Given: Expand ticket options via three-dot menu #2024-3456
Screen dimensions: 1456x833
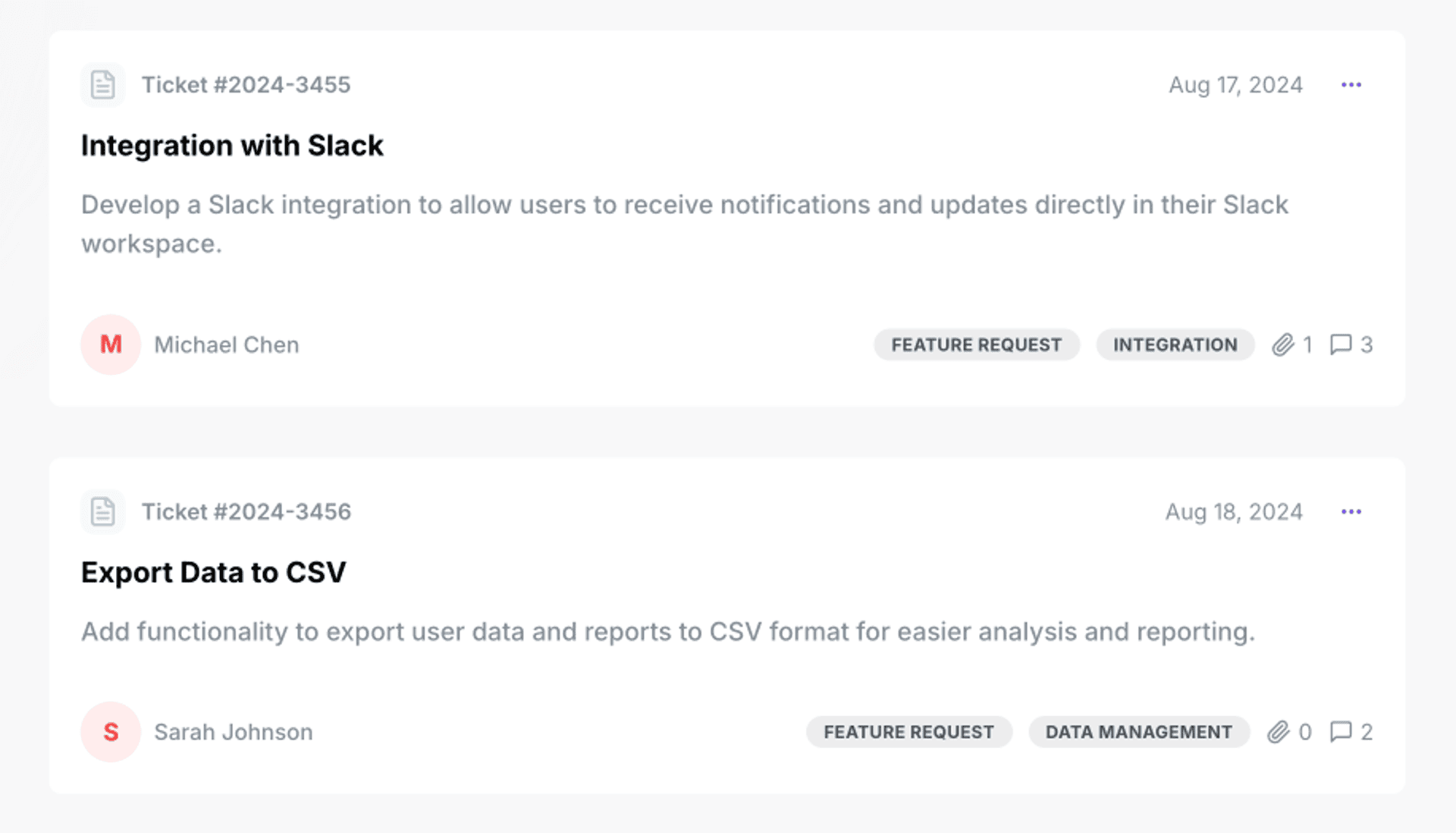Looking at the screenshot, I should 1352,511.
